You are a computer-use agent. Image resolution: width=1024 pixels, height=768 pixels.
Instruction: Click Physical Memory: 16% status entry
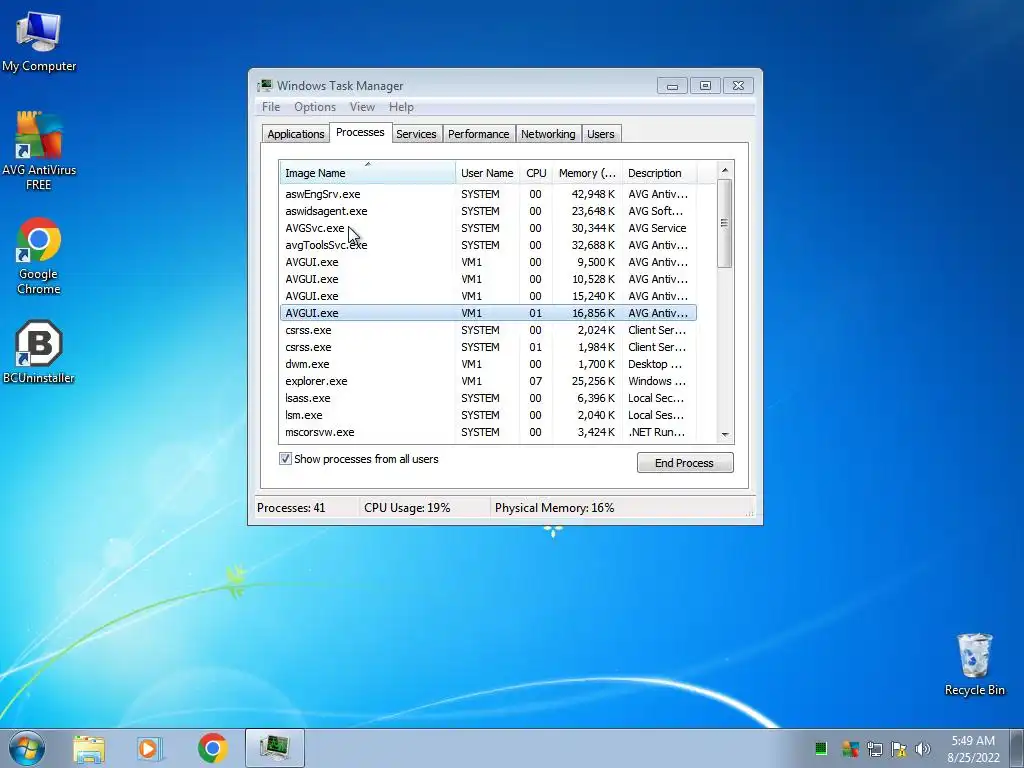pyautogui.click(x=554, y=507)
